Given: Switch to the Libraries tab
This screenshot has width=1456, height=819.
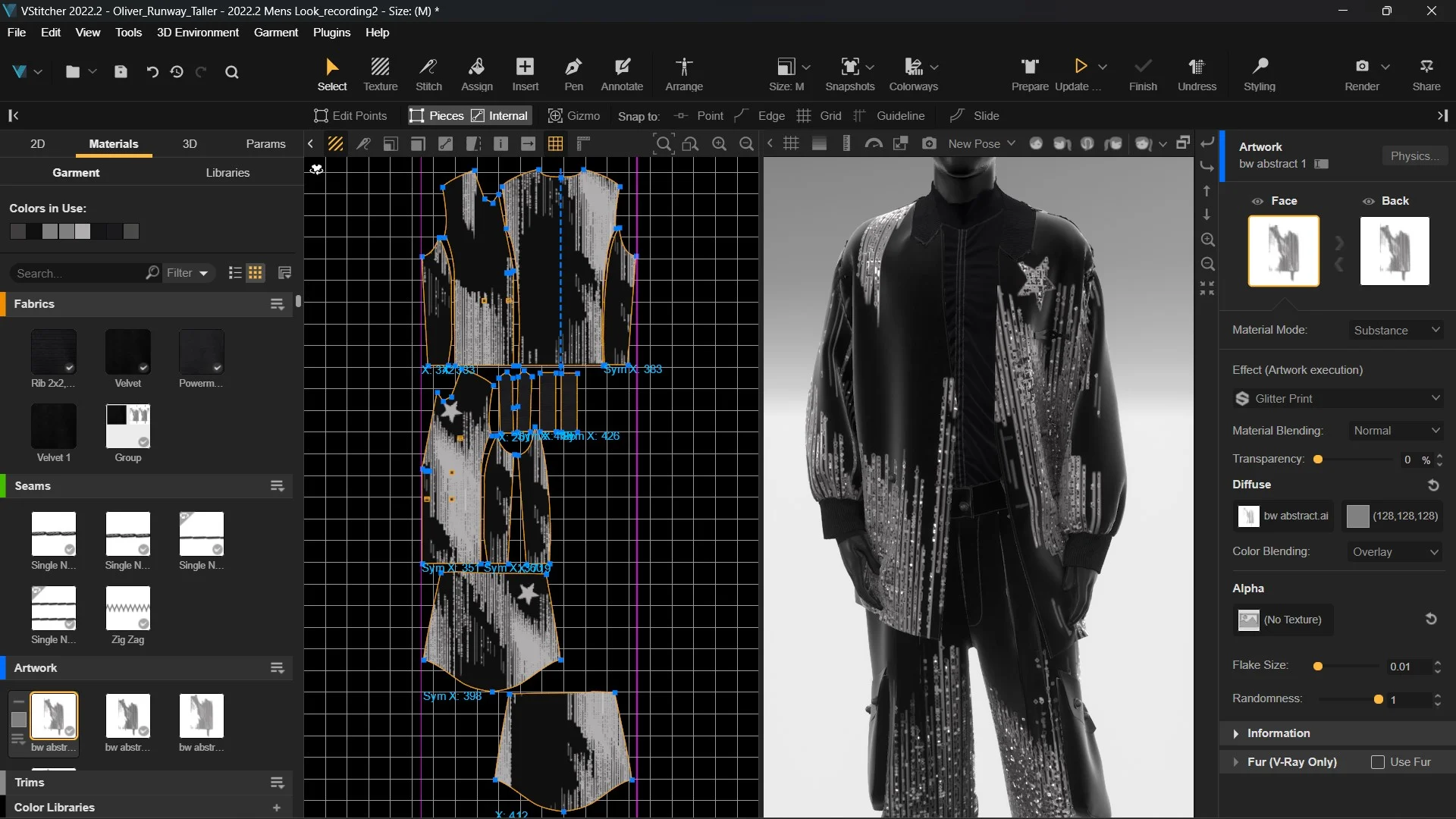Looking at the screenshot, I should [227, 173].
